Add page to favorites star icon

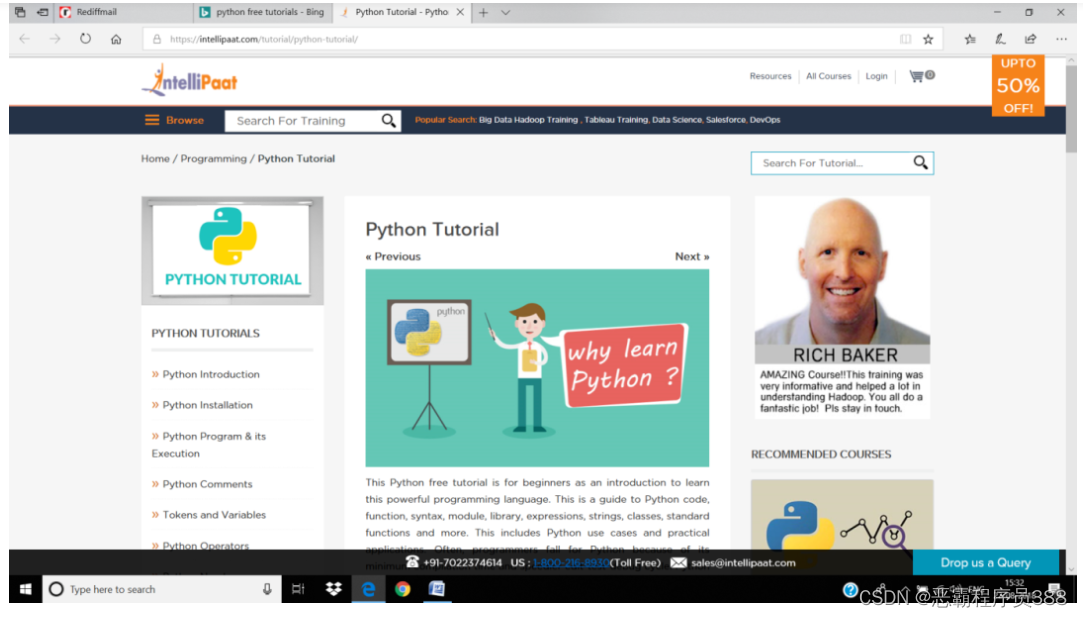point(928,39)
